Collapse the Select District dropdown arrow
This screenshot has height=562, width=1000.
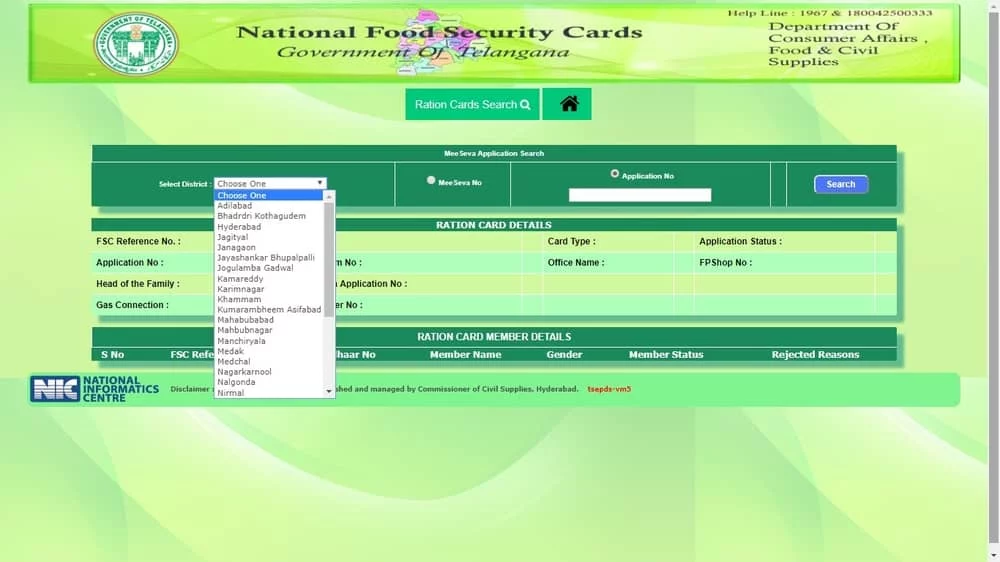(320, 183)
